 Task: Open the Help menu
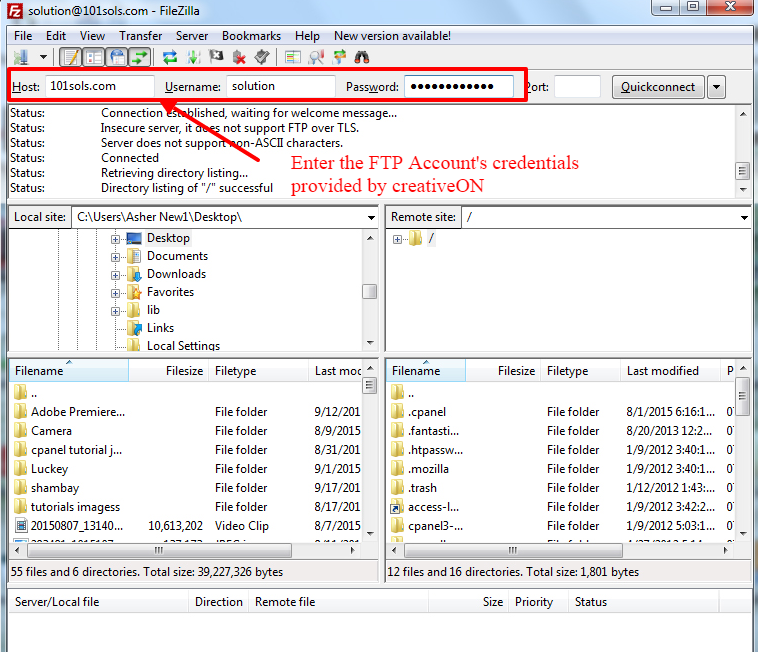coord(307,36)
